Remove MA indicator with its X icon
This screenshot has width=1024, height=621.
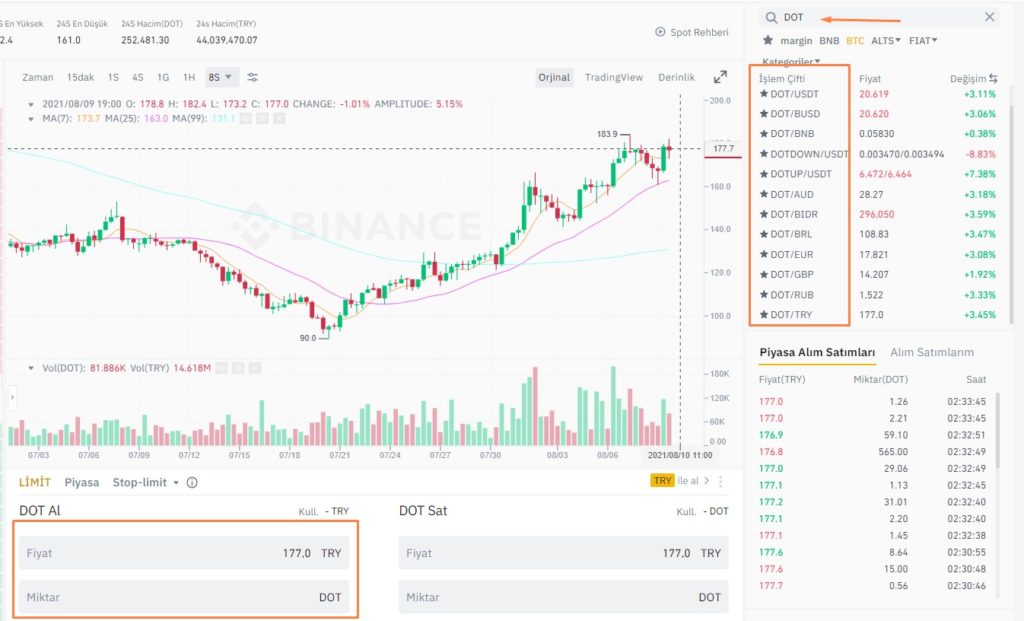tap(279, 118)
